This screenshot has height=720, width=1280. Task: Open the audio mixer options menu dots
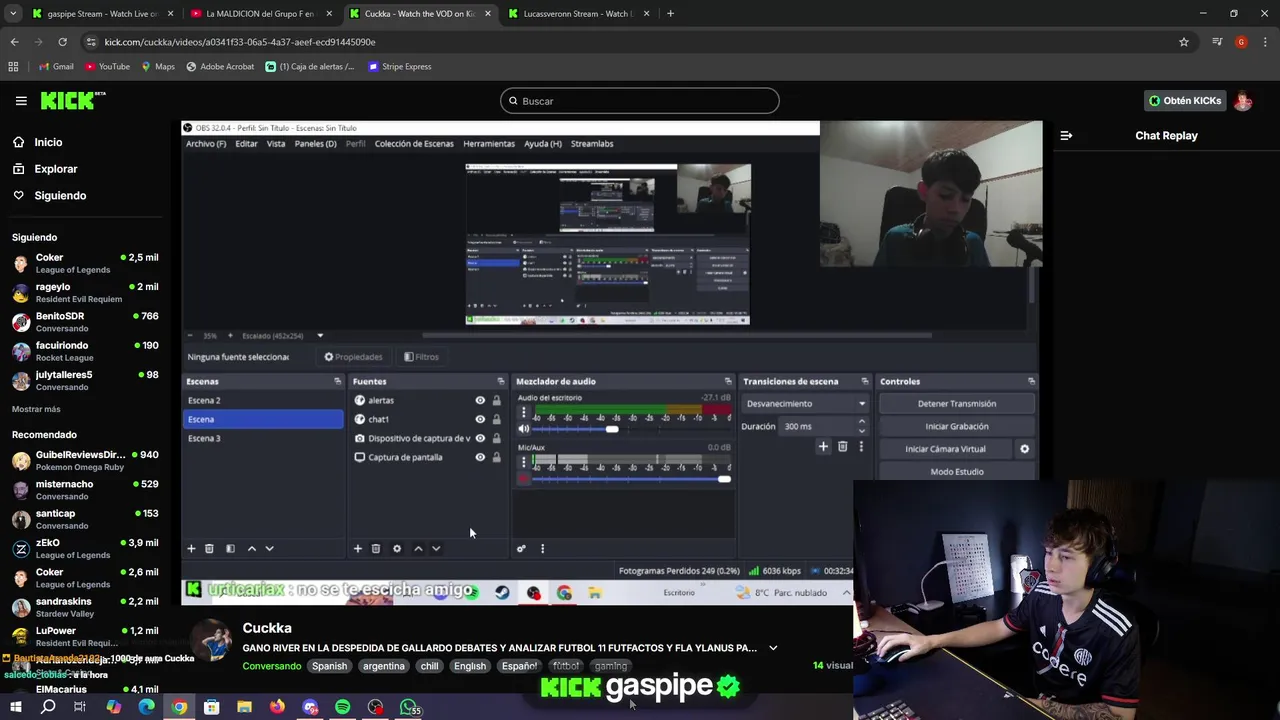click(542, 548)
